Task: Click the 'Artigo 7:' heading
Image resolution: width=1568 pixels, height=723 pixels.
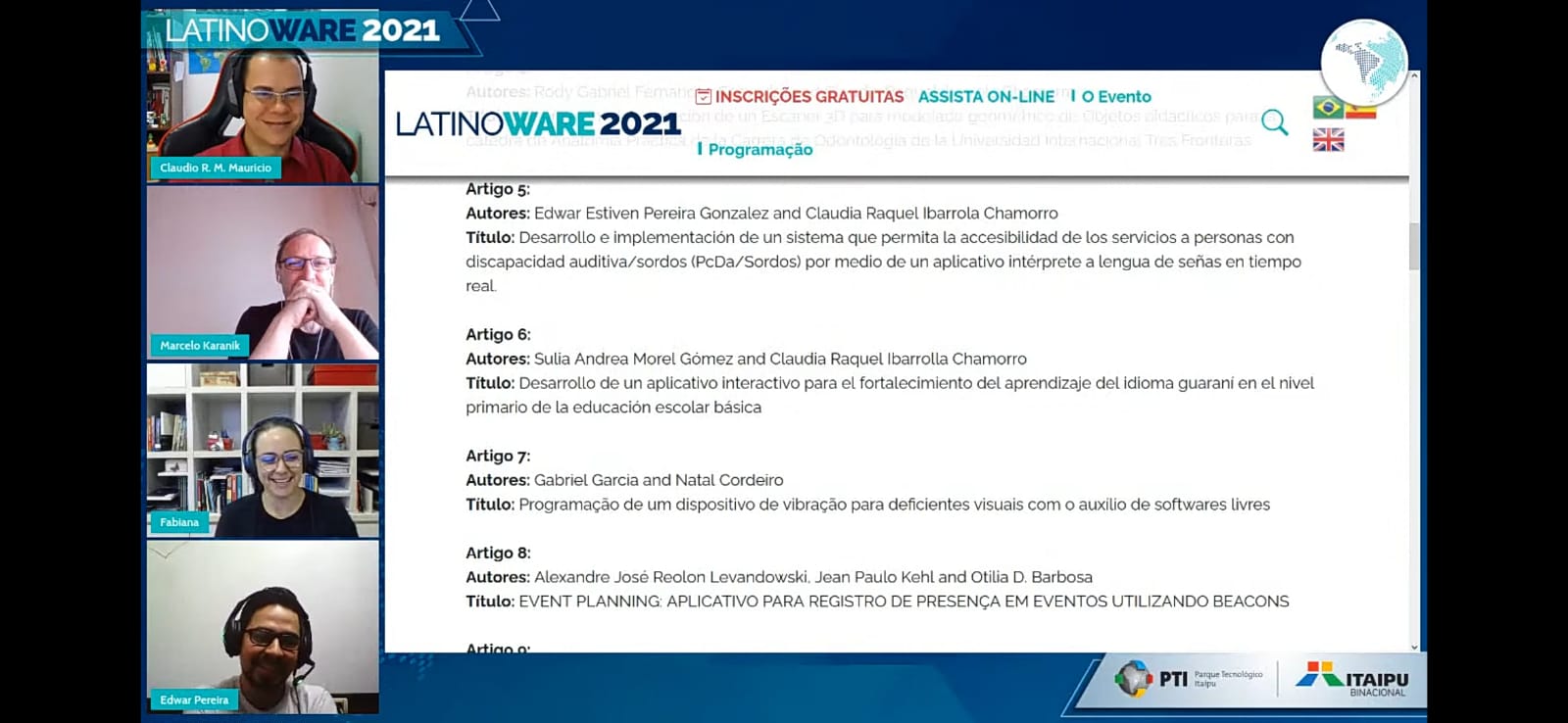Action: (x=498, y=457)
